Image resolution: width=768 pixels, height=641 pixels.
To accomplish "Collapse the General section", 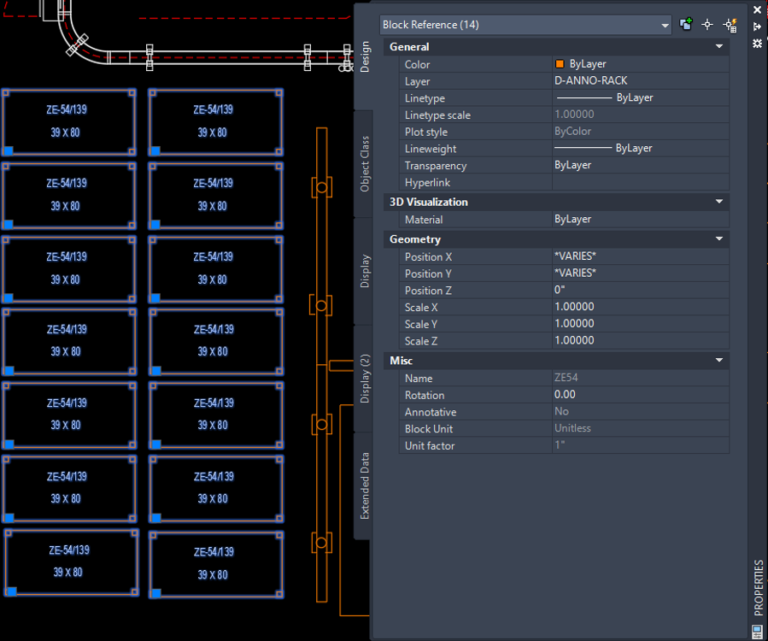I will [719, 47].
